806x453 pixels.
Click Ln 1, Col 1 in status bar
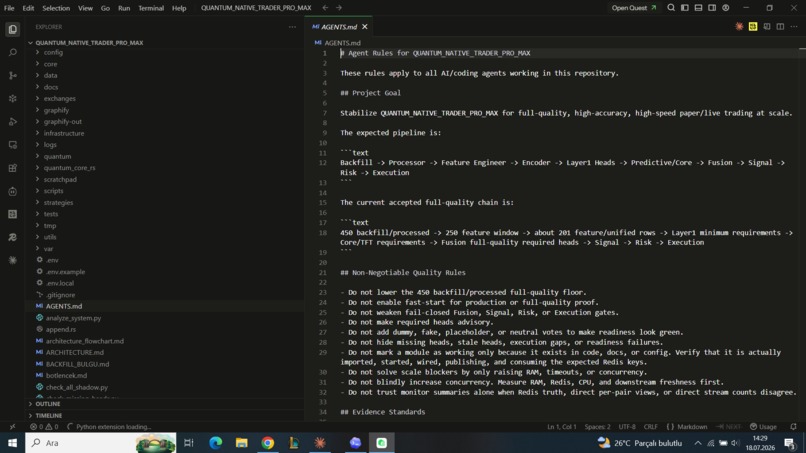[x=561, y=427]
